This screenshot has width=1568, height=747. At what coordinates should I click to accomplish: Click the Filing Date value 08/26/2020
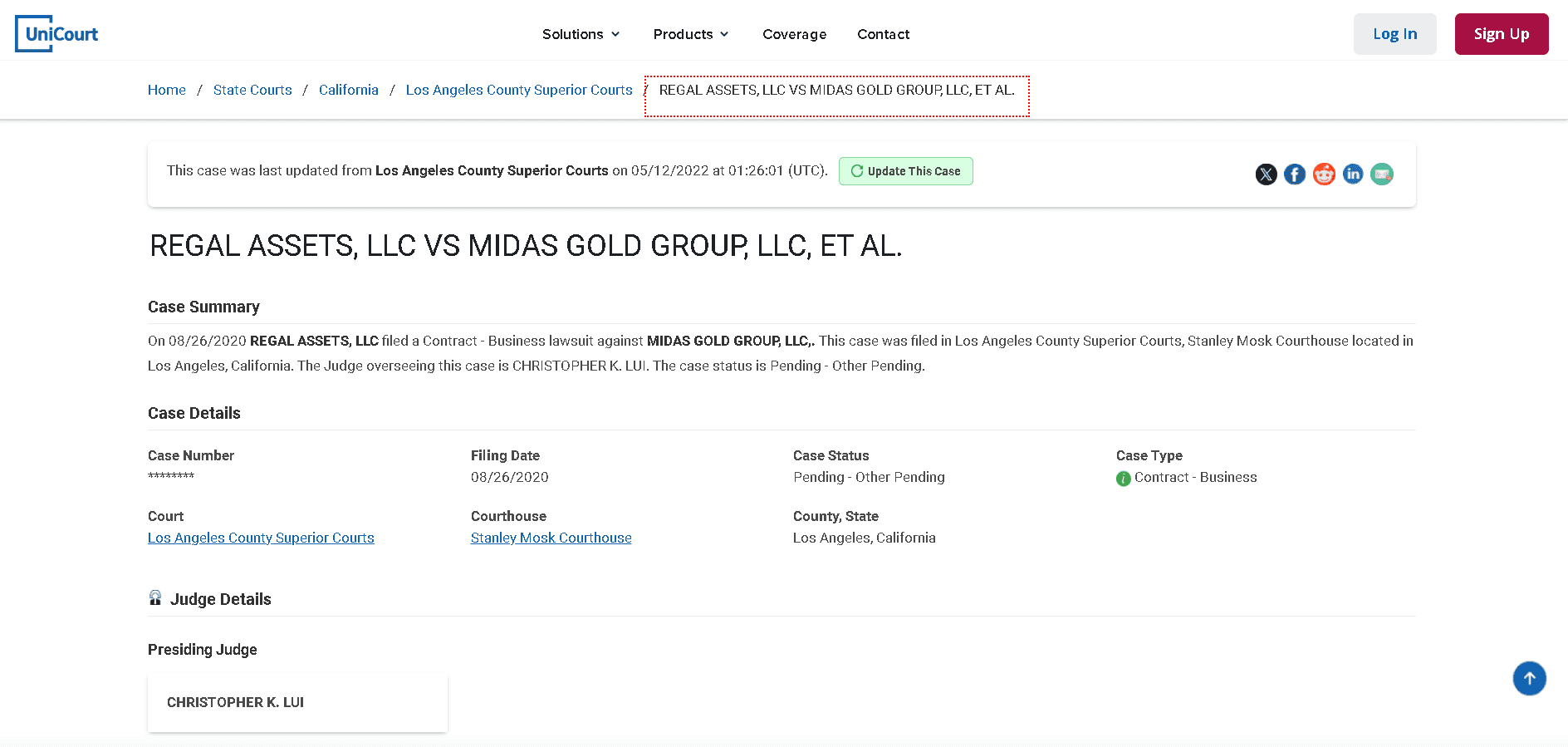[x=510, y=477]
